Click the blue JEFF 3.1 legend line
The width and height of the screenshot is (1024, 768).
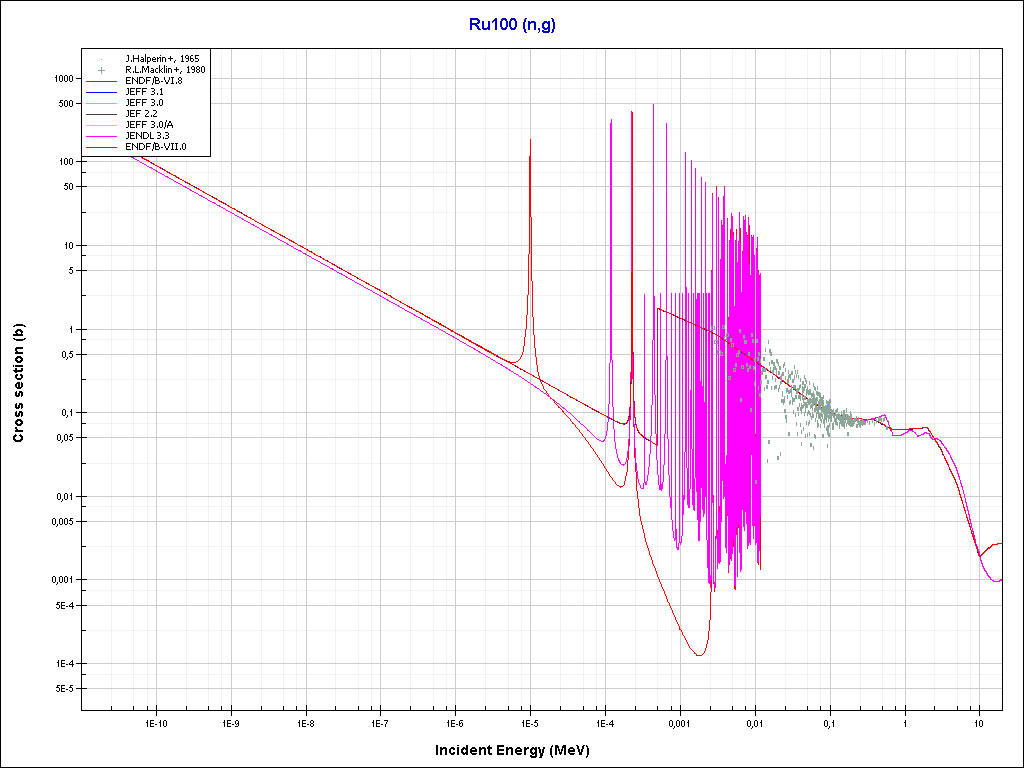[x=102, y=92]
